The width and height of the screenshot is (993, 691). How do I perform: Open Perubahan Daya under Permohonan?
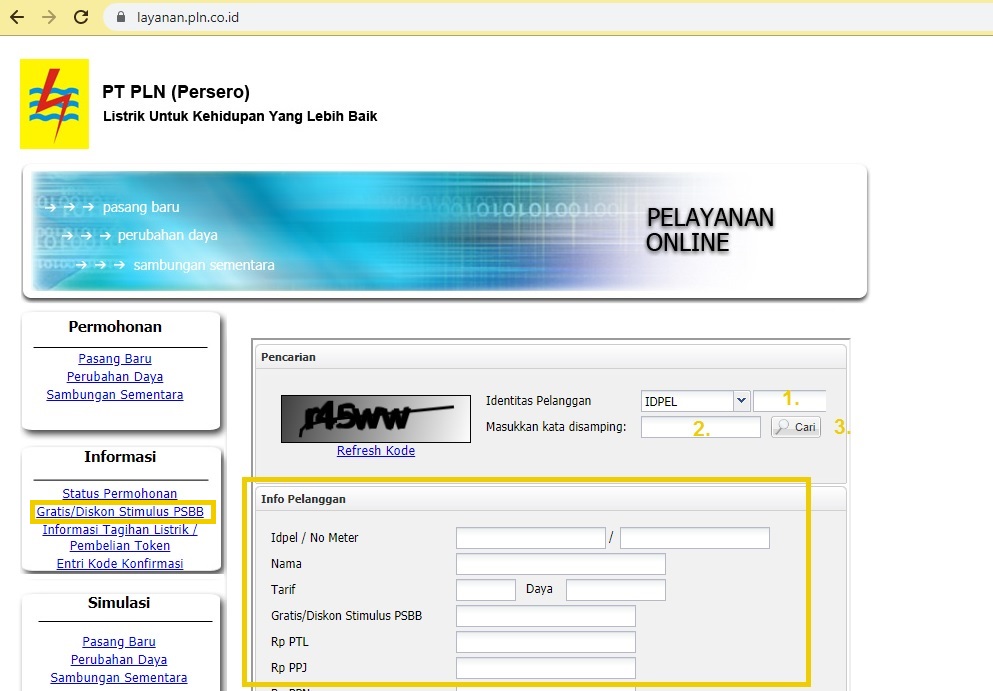pyautogui.click(x=115, y=377)
